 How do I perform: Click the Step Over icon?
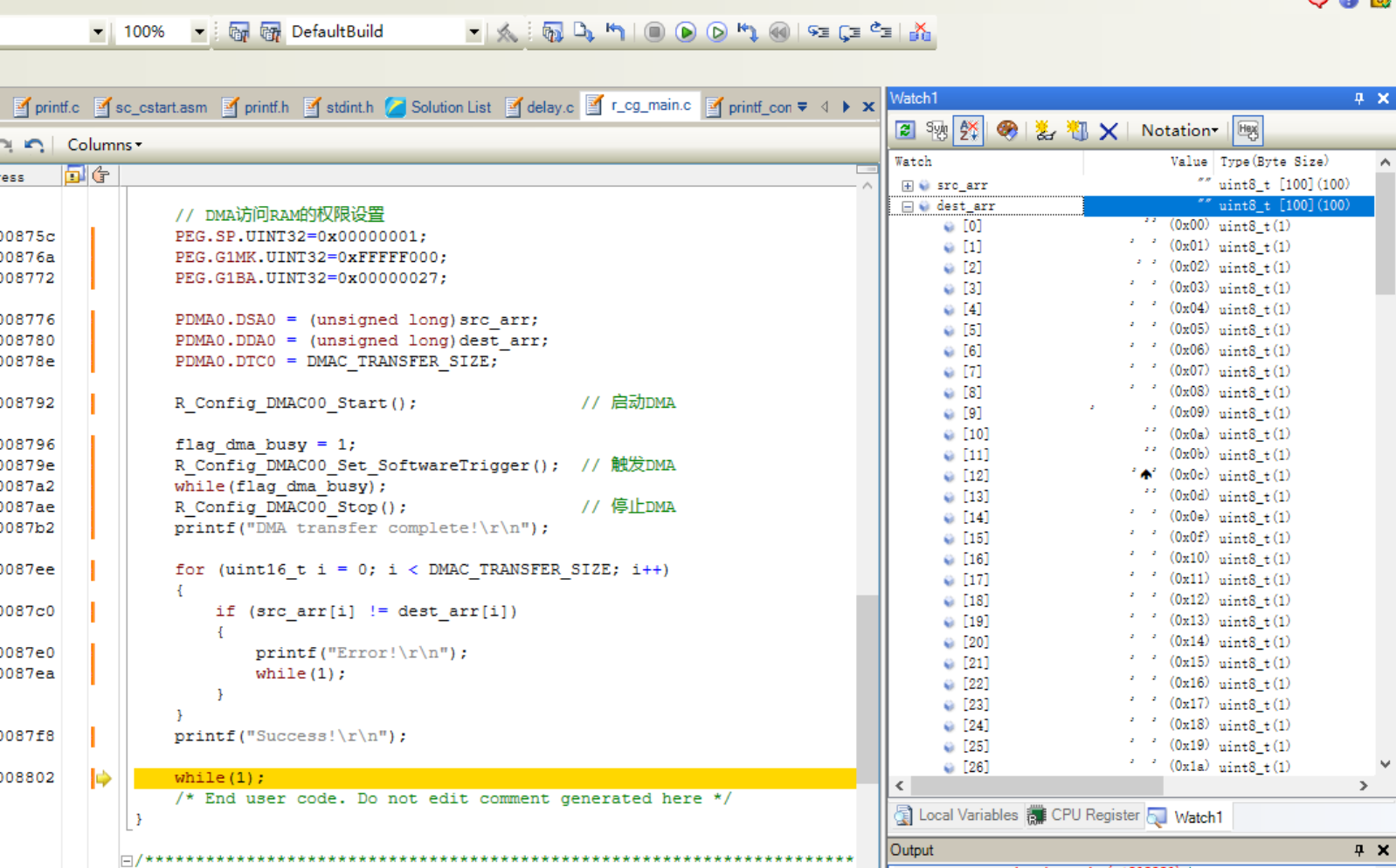pos(849,32)
